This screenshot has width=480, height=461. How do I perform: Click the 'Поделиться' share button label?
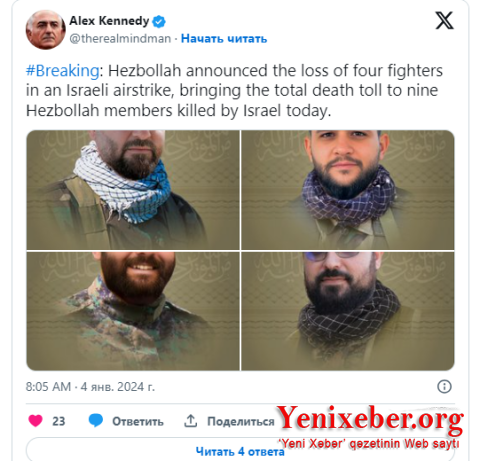point(241,421)
